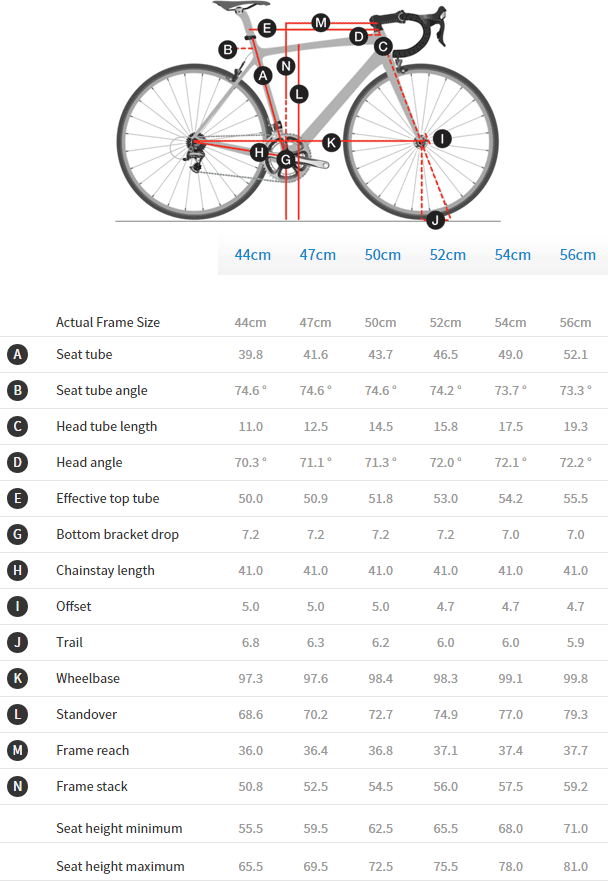Screen dimensions: 608x881
Task: Choose the 52cm size tab
Action: (448, 255)
